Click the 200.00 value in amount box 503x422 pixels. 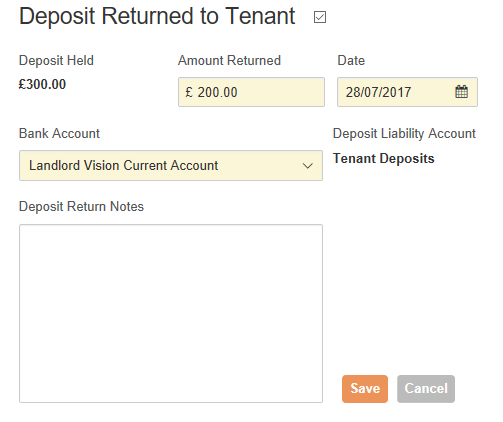217,92
